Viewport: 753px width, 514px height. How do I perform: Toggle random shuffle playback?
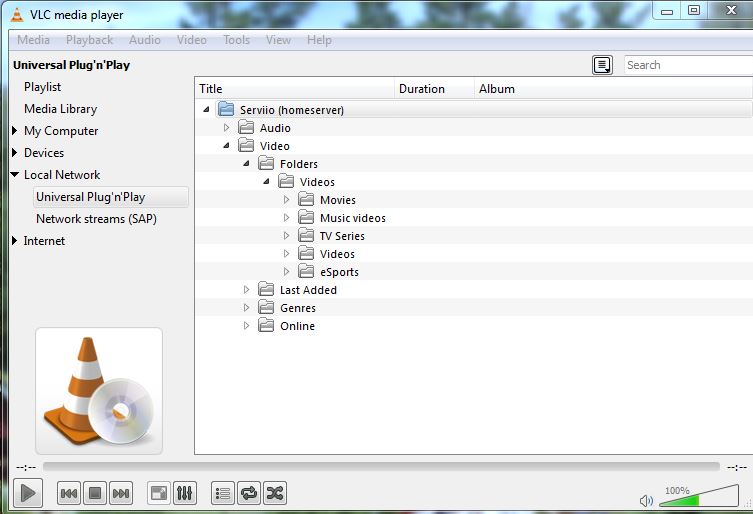pyautogui.click(x=275, y=493)
